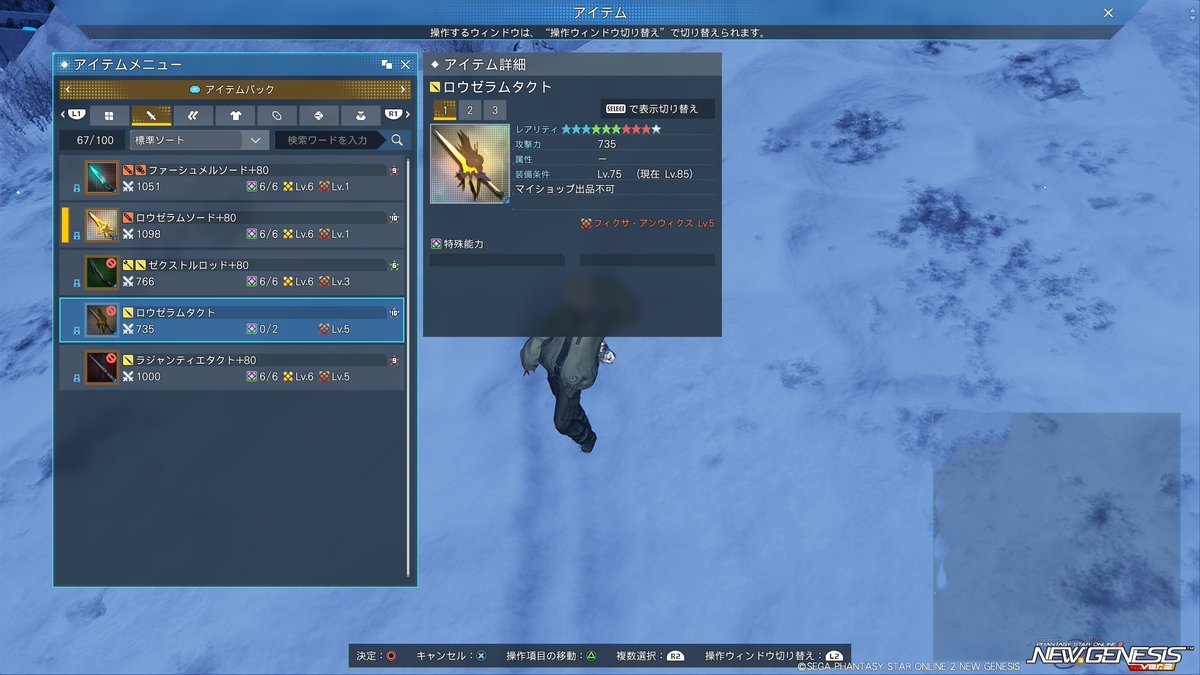Screen dimensions: 1200x675
Task: Open the 標準ソート sort dropdown
Action: pyautogui.click(x=199, y=140)
